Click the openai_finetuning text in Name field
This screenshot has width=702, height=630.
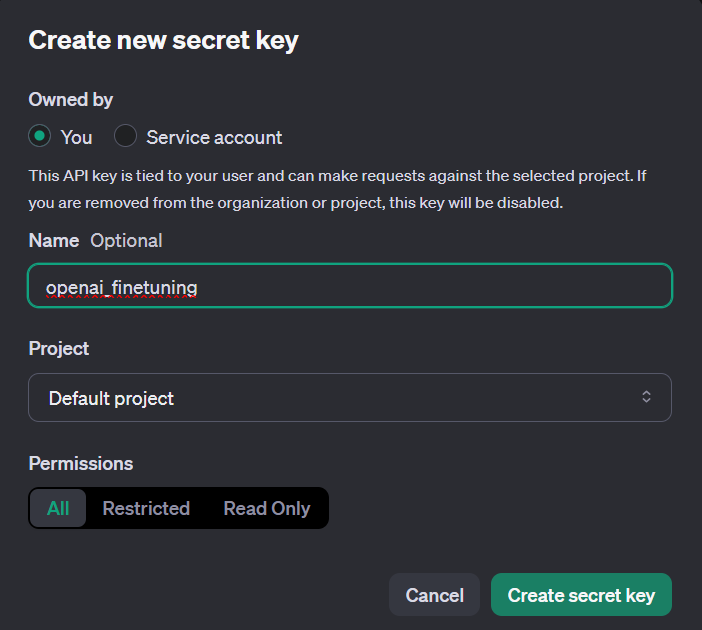(122, 287)
